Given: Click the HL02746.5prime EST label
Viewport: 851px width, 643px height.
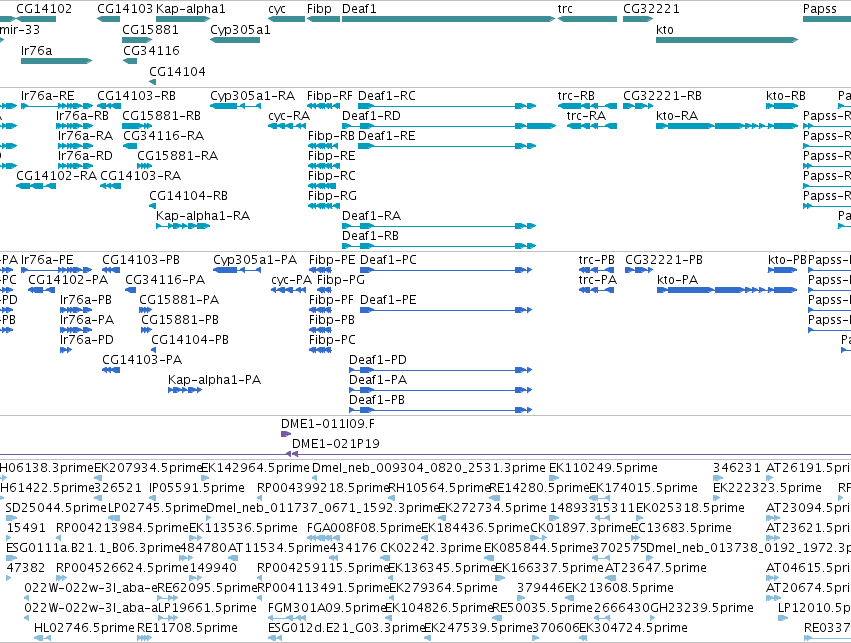Looking at the screenshot, I should tap(84, 628).
